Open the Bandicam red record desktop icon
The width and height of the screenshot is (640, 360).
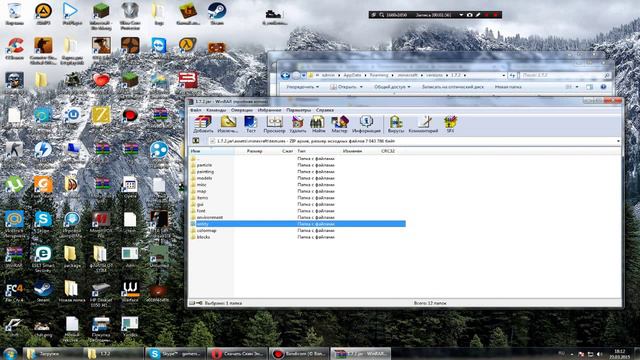pyautogui.click(x=130, y=116)
